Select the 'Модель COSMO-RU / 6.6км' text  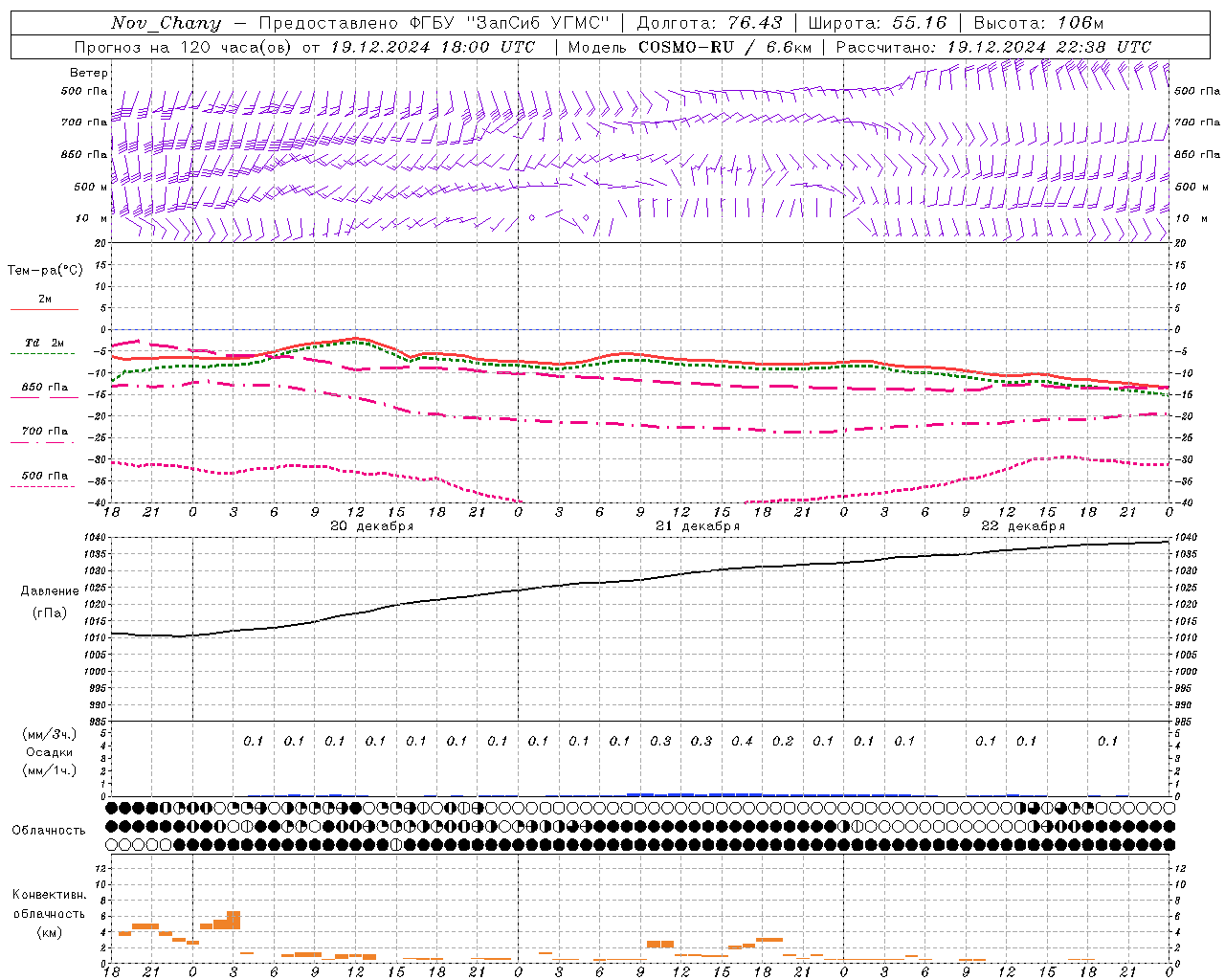point(689,47)
